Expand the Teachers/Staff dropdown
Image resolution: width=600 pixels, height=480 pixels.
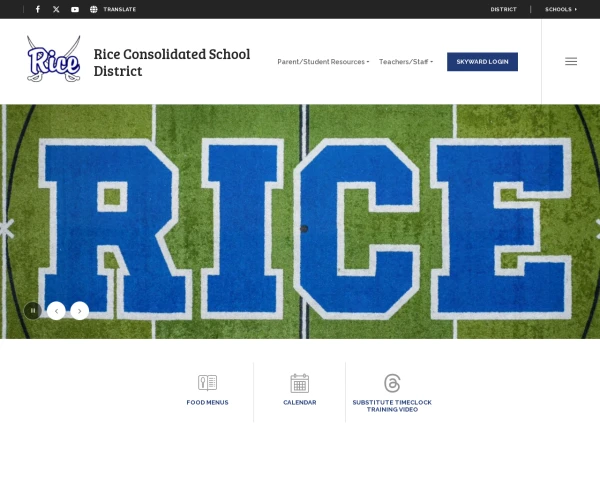tap(406, 62)
